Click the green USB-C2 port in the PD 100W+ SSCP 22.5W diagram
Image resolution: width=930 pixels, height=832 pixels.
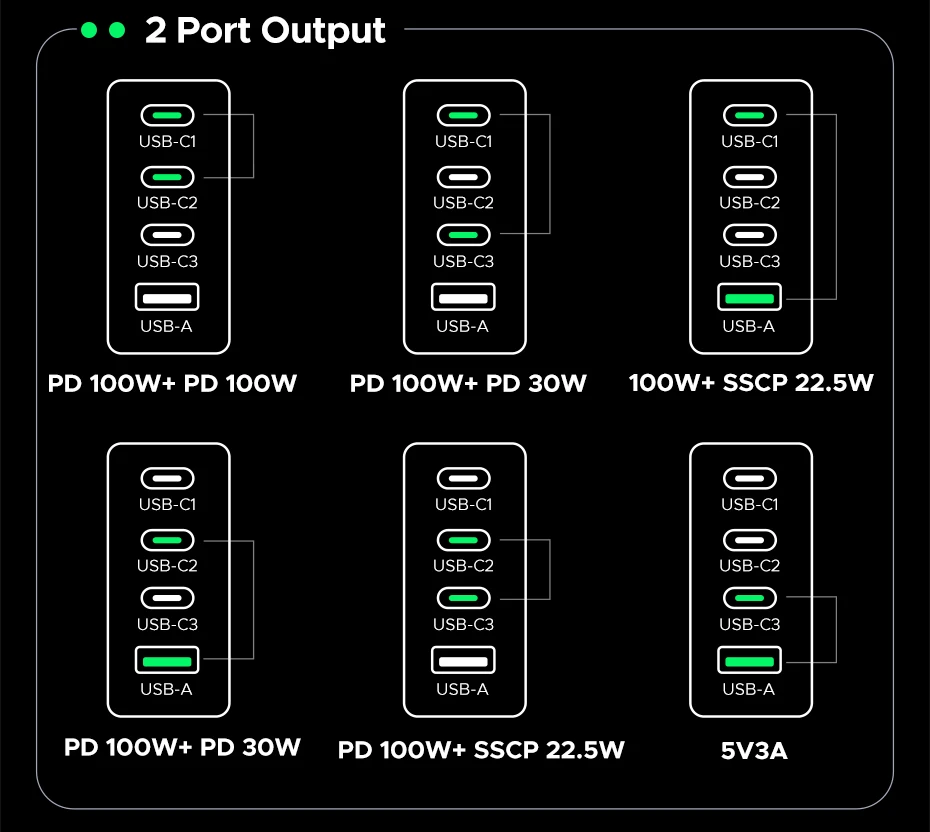463,540
